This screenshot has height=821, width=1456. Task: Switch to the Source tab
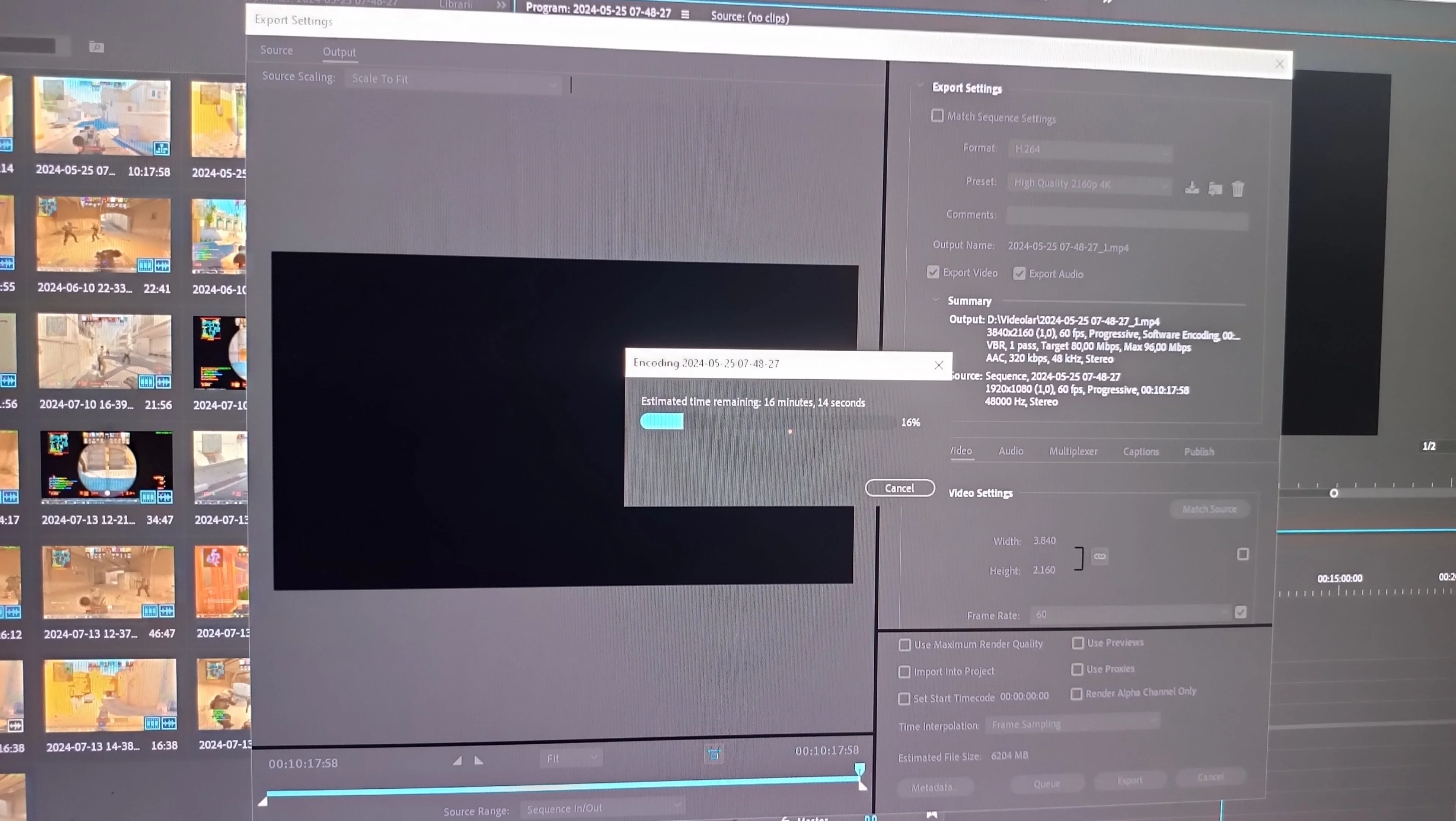click(276, 50)
